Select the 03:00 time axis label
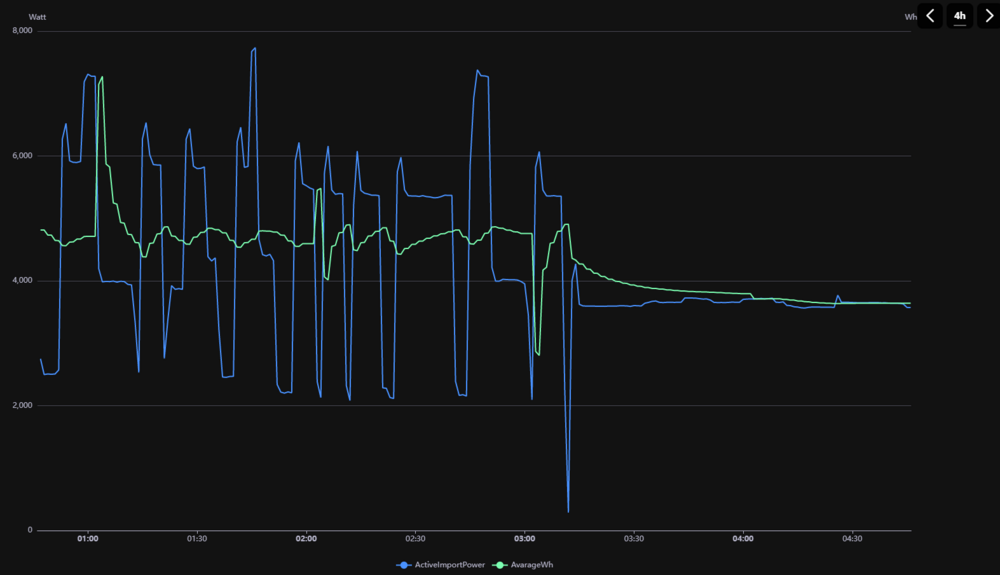 click(x=524, y=539)
